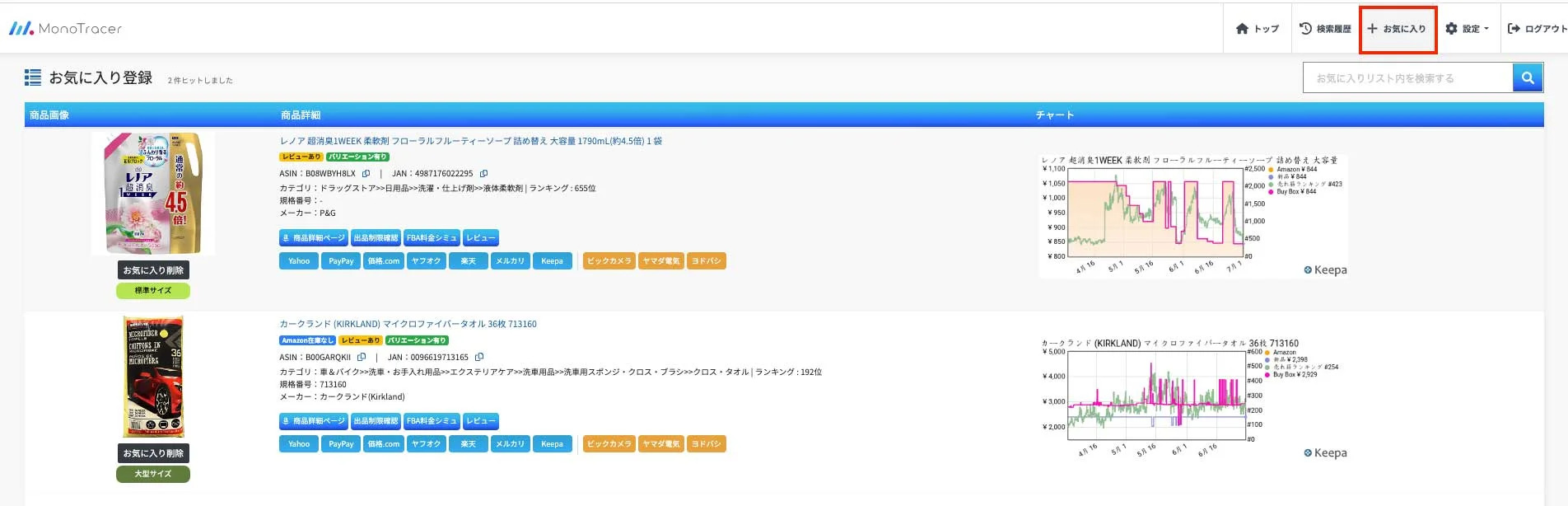Viewport: 1568px width, 506px height.
Task: Go to トップ home page
Action: tap(1257, 29)
